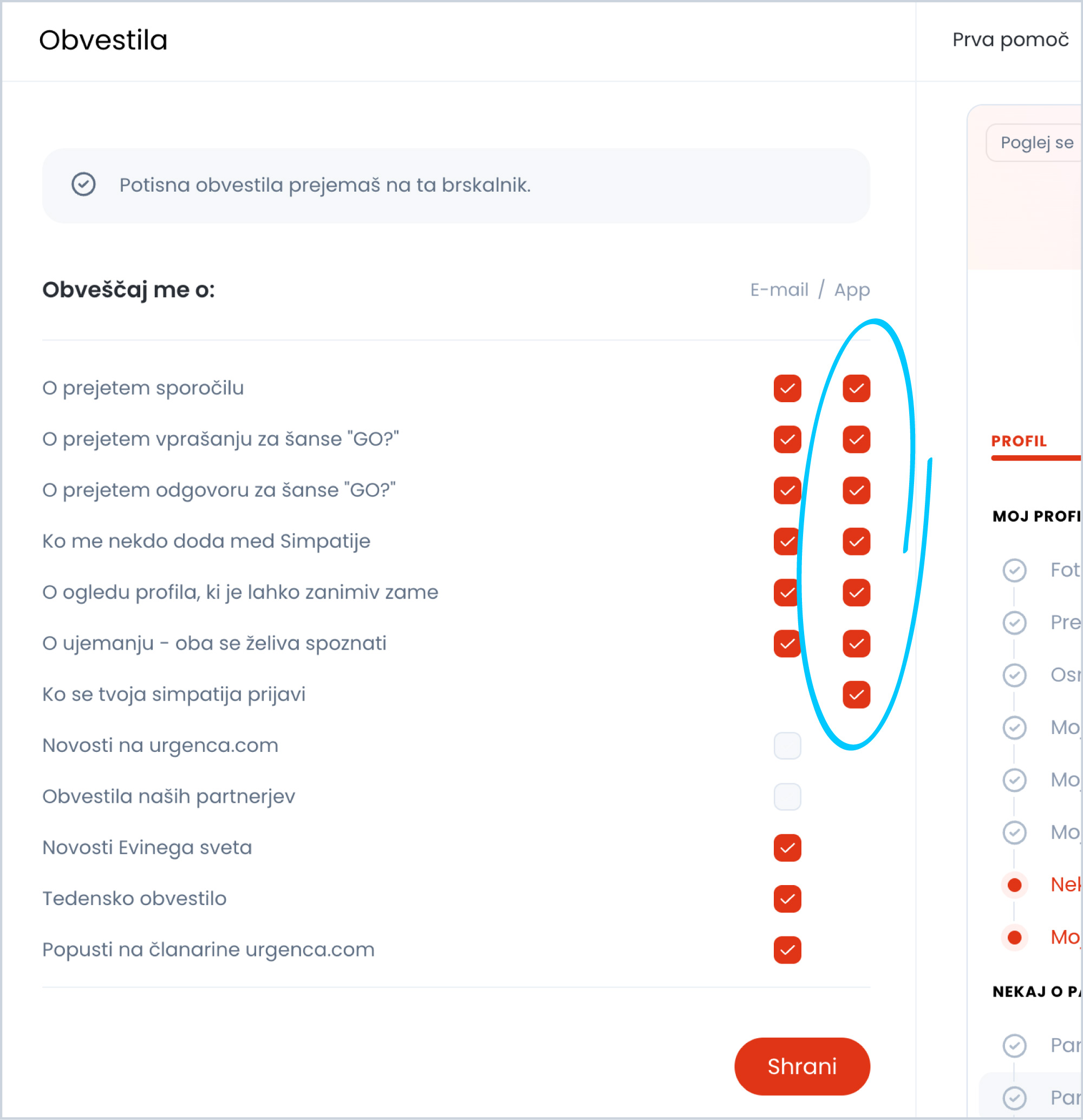The width and height of the screenshot is (1083, 1120).
Task: Click the checkmark icon beside push notification message
Action: 83,185
